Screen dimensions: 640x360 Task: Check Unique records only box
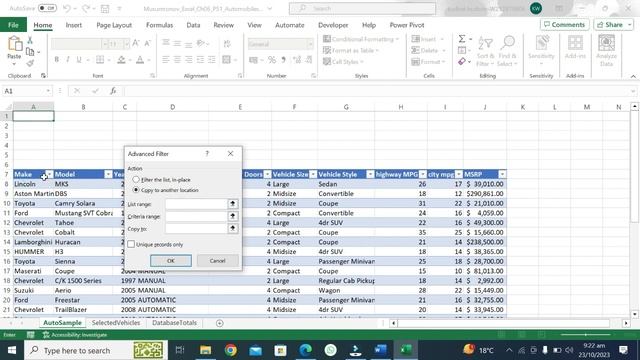(131, 244)
